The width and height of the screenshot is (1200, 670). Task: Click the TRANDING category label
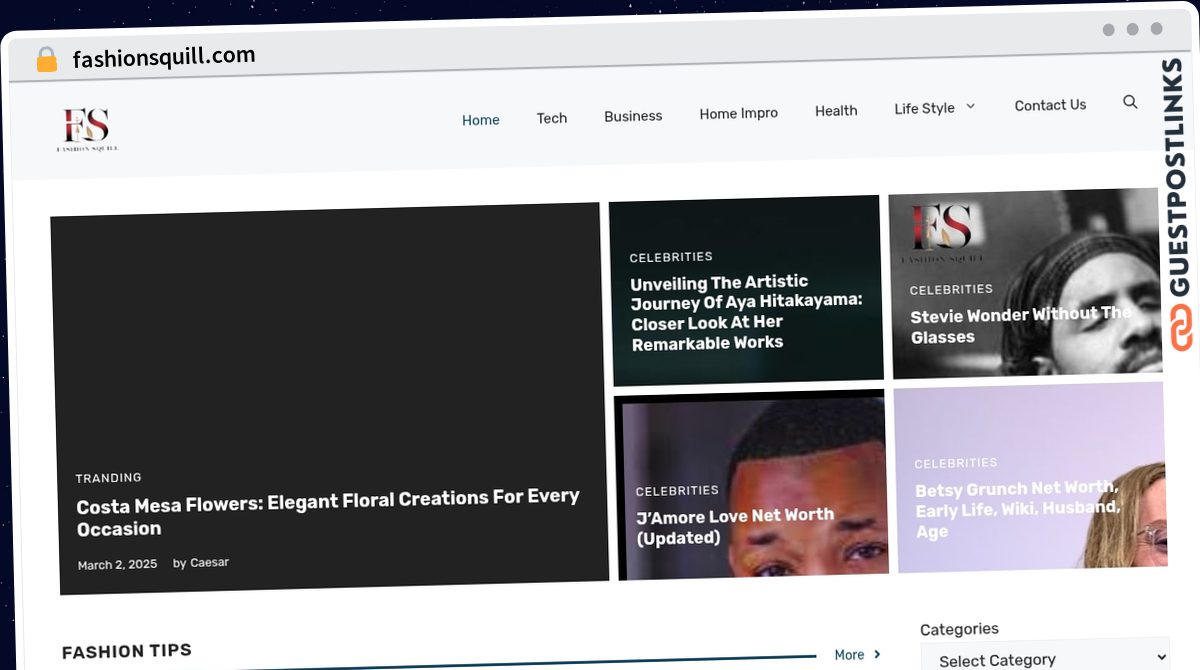tap(109, 478)
